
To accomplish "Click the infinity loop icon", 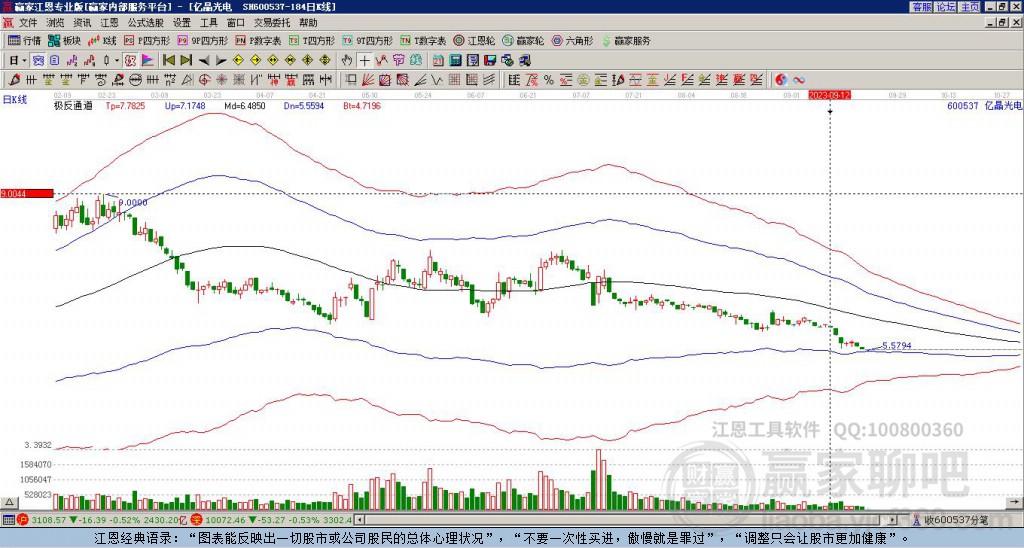I will coord(799,80).
